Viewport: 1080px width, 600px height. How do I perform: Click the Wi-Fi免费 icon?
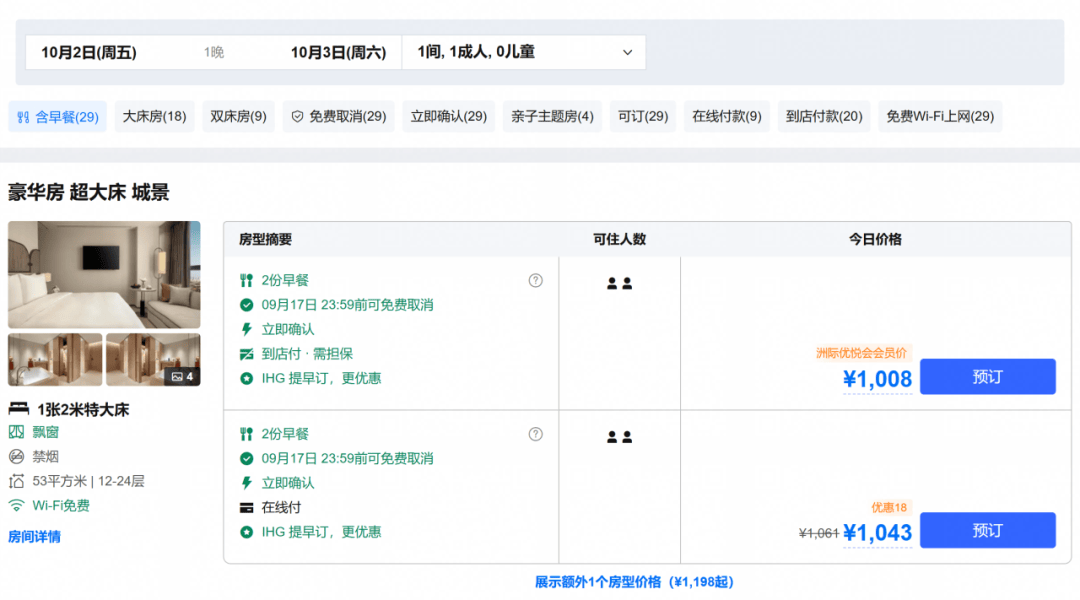tap(17, 506)
